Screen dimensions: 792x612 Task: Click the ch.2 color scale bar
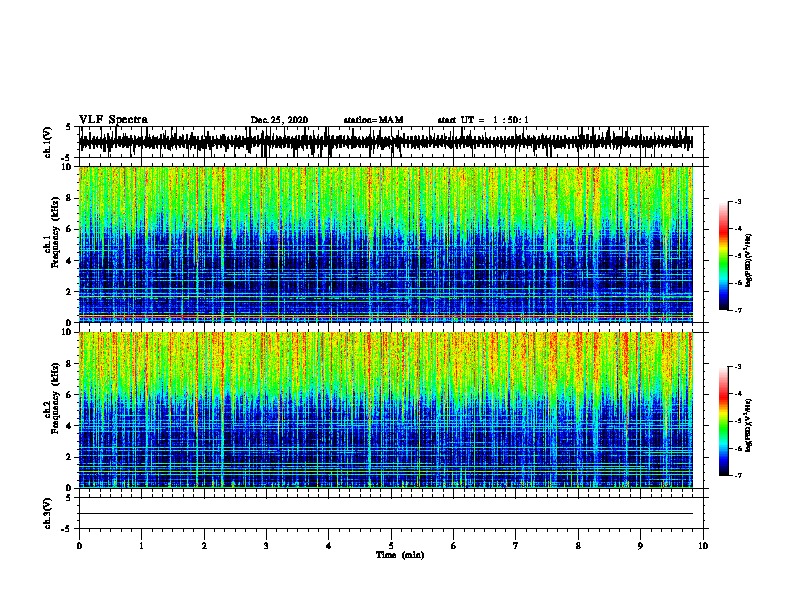coord(723,421)
